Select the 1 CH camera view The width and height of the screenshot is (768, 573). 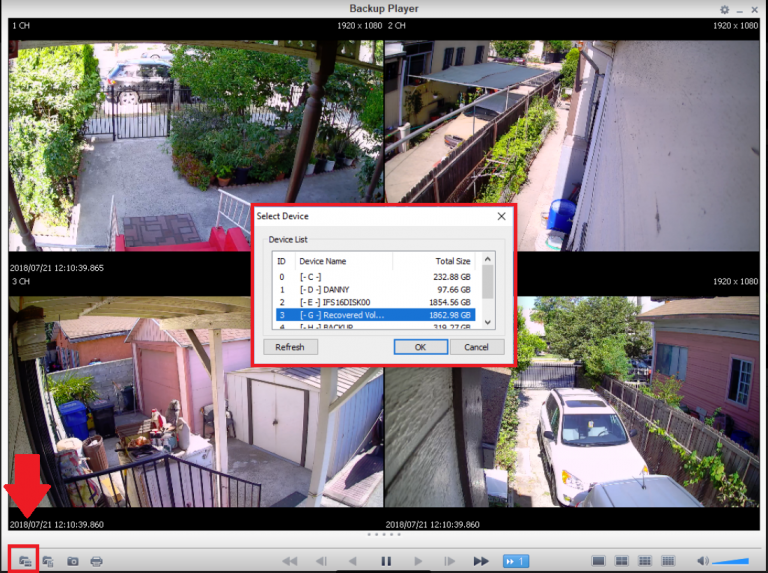[x=195, y=145]
